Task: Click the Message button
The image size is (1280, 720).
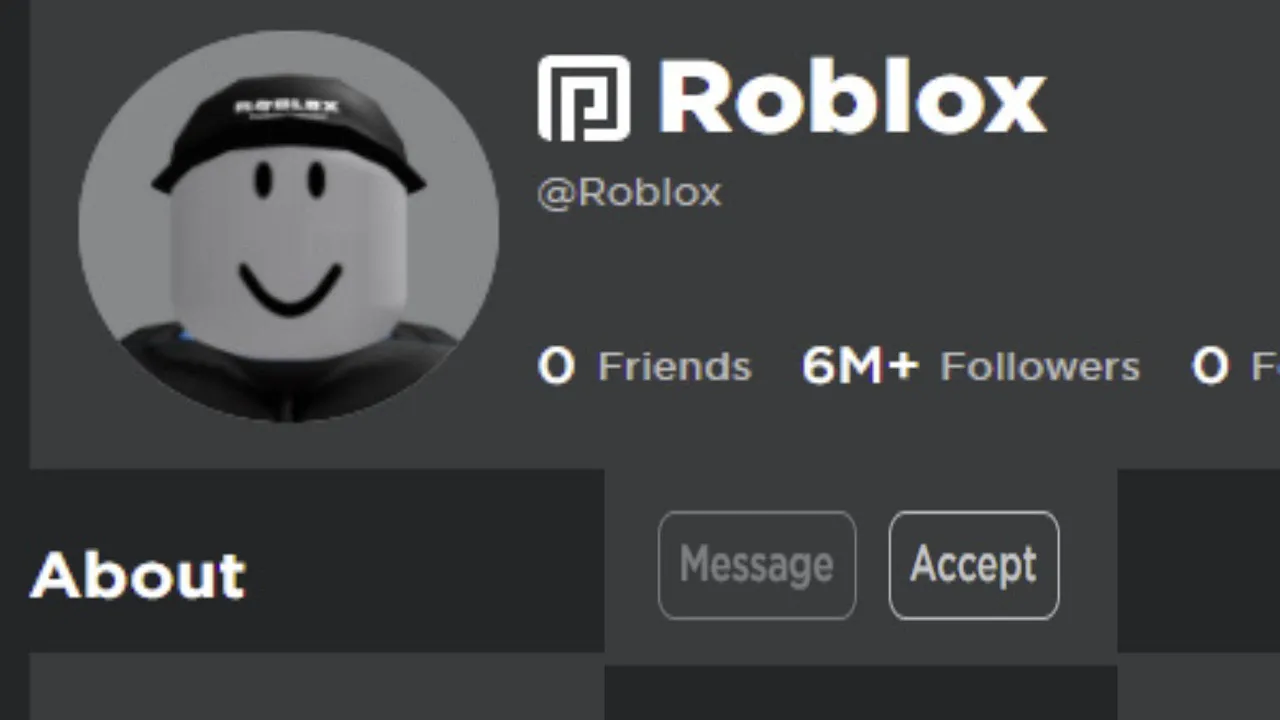Action: [x=757, y=565]
